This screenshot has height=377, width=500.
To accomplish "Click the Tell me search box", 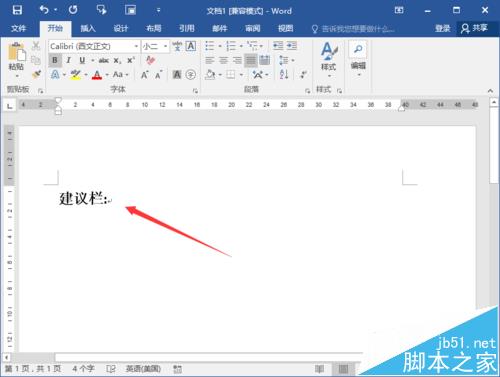I will click(353, 29).
